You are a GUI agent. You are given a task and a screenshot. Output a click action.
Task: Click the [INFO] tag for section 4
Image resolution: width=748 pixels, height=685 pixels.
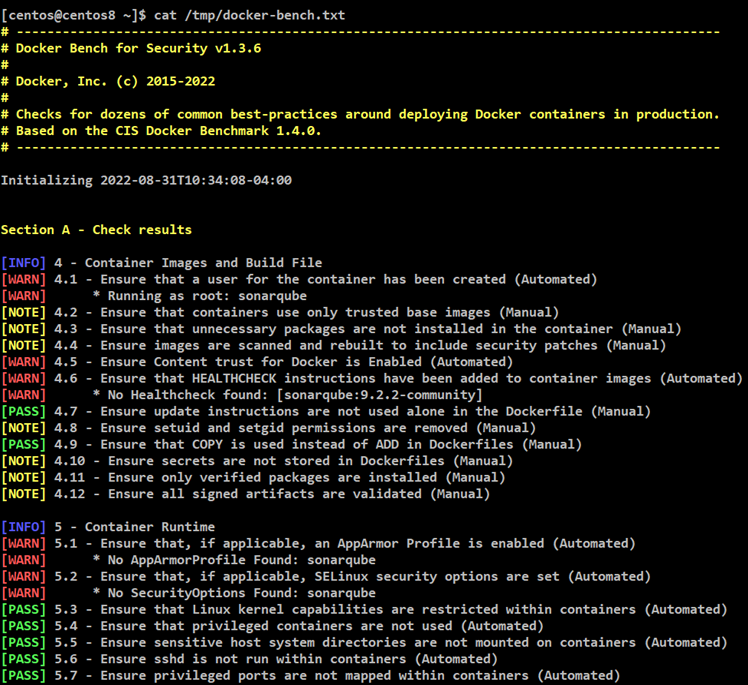tap(23, 263)
